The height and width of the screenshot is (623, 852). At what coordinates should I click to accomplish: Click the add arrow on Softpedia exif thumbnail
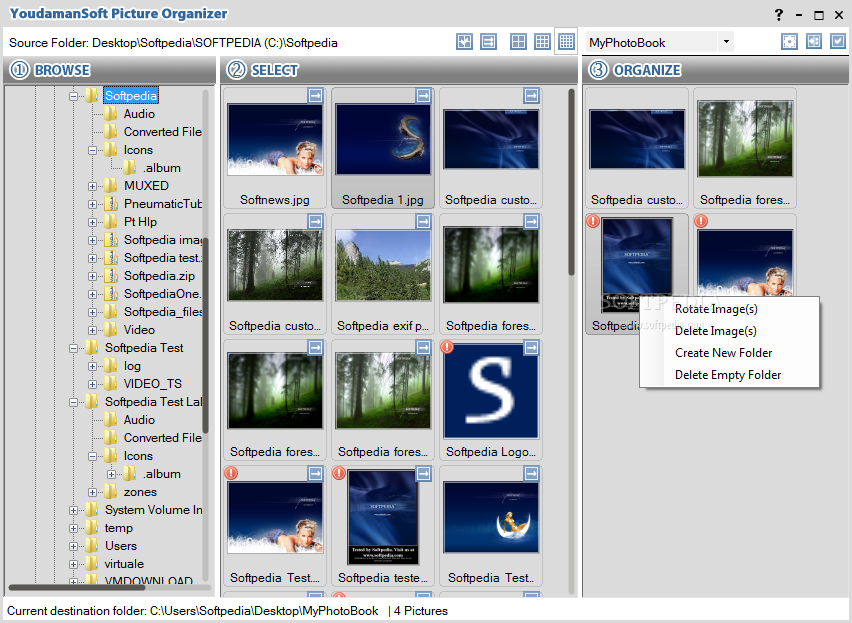423,222
